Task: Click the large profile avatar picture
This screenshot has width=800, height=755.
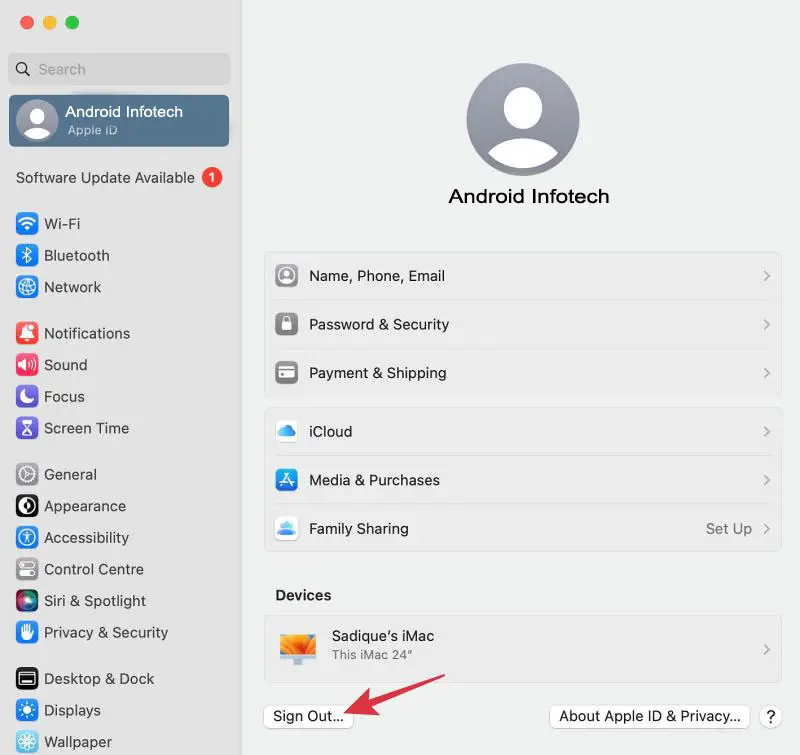Action: pyautogui.click(x=523, y=119)
